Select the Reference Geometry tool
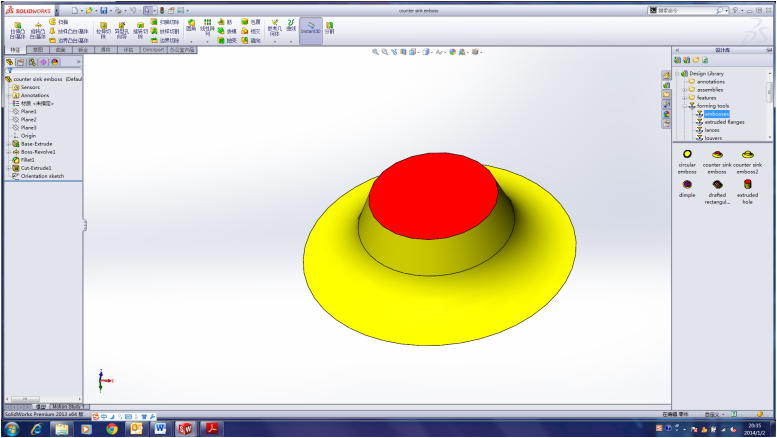The image size is (777, 438). click(x=275, y=28)
